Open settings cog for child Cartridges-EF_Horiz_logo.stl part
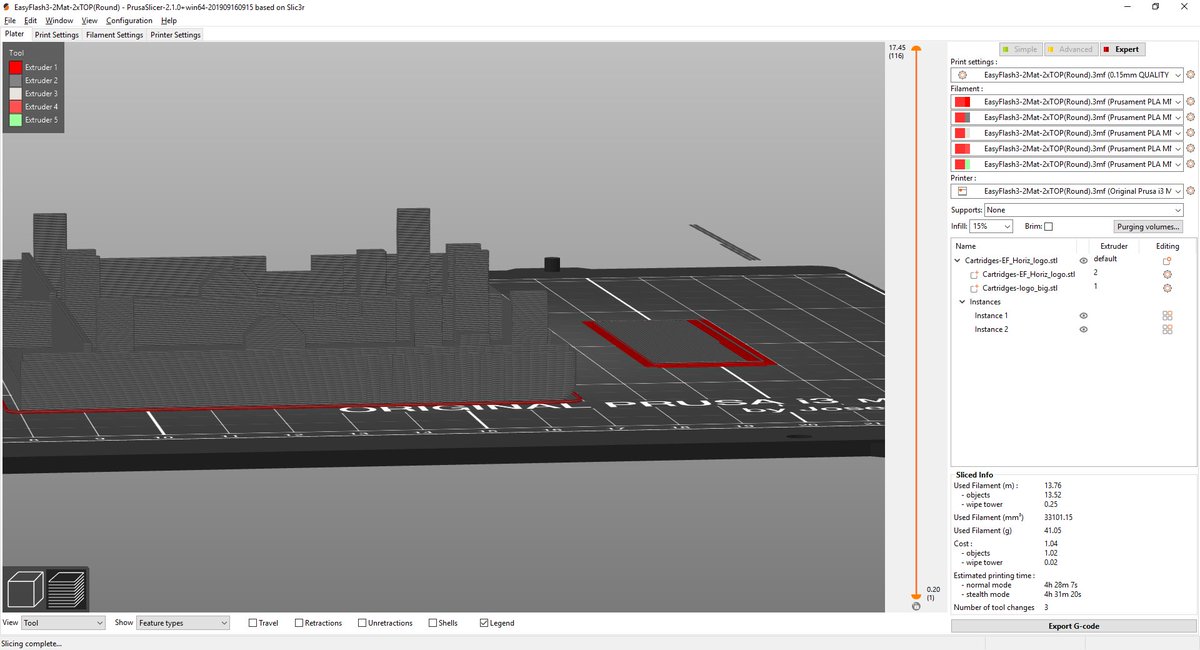 click(1167, 274)
